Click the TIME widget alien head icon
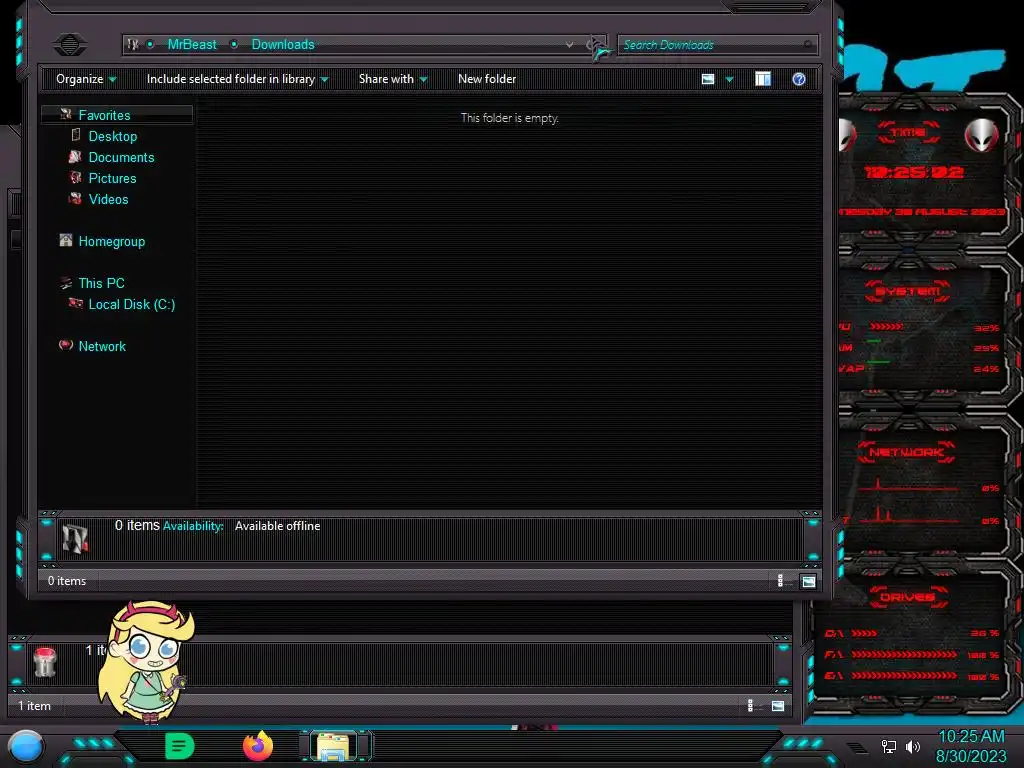 [982, 136]
